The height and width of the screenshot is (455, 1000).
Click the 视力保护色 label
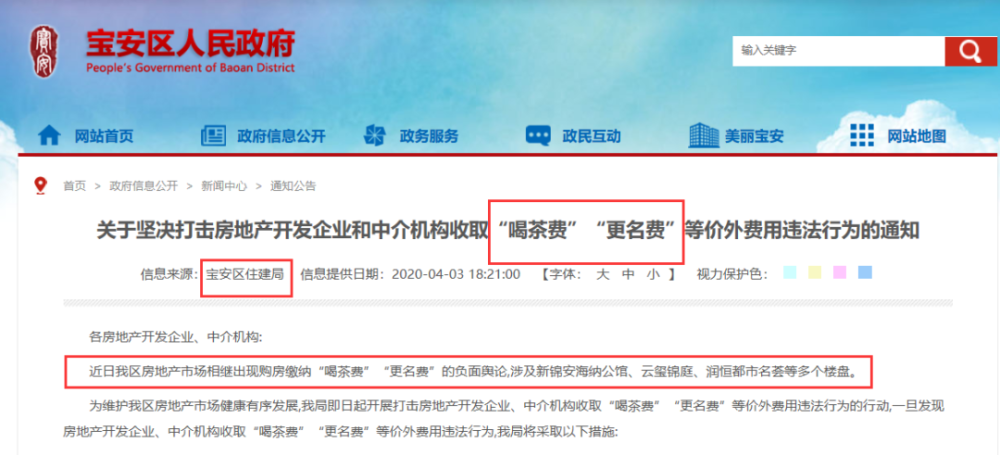tap(732, 274)
